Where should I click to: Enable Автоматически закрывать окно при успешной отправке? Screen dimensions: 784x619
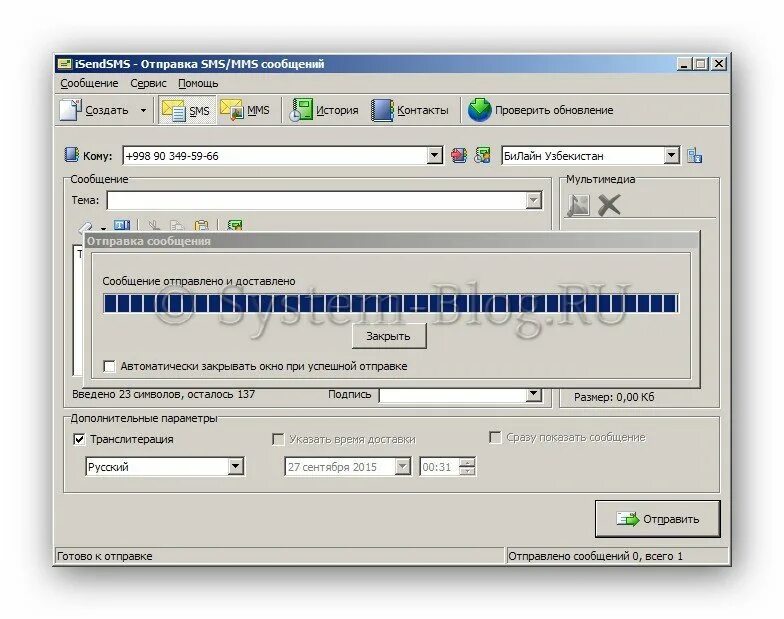tap(109, 366)
